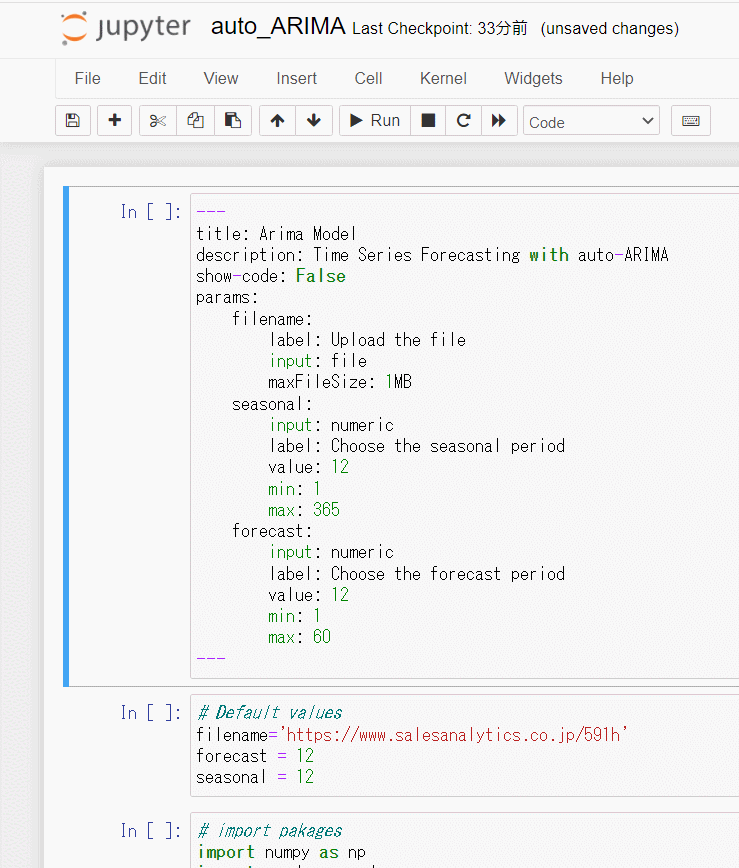Screen dimensions: 739x868
Task: Open the Kernel menu
Action: point(443,78)
